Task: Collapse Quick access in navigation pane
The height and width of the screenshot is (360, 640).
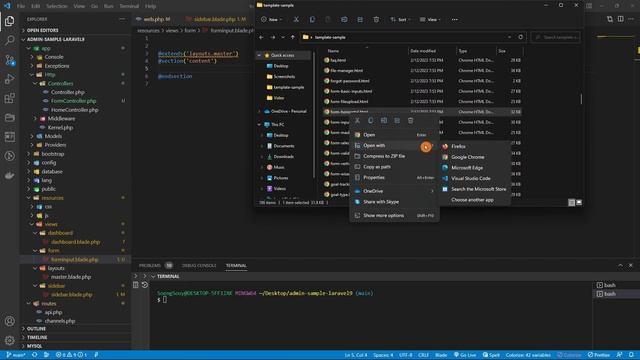Action: [259, 55]
